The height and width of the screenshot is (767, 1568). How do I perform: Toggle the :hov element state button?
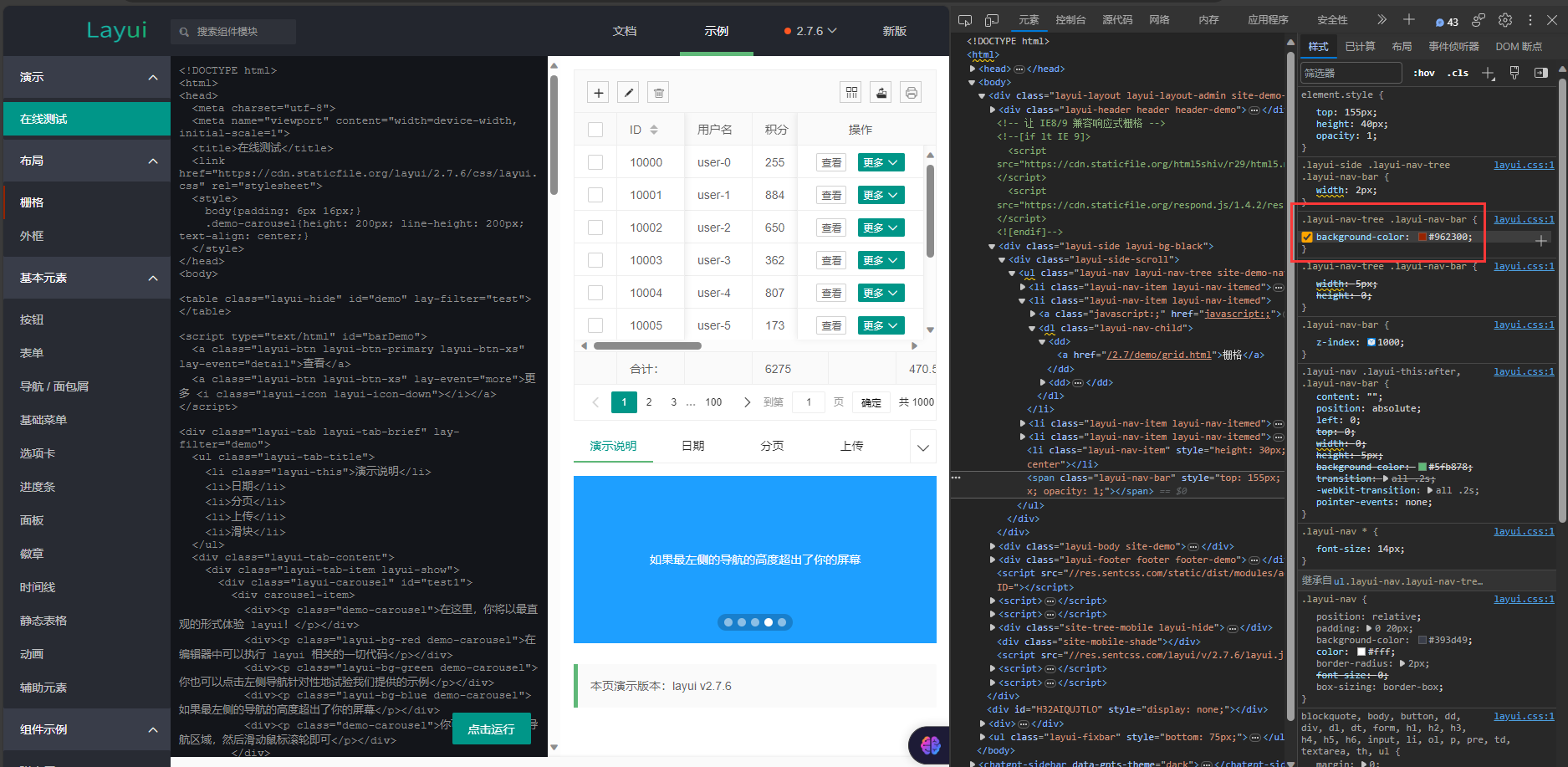click(x=1424, y=74)
